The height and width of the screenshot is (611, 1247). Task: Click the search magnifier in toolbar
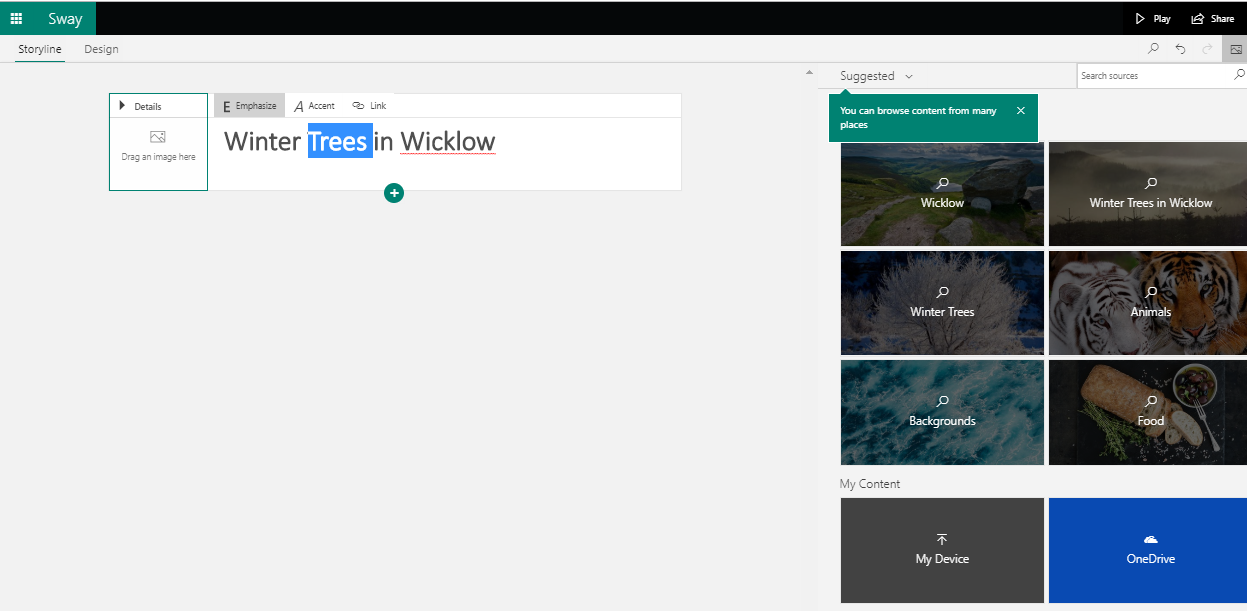1153,48
